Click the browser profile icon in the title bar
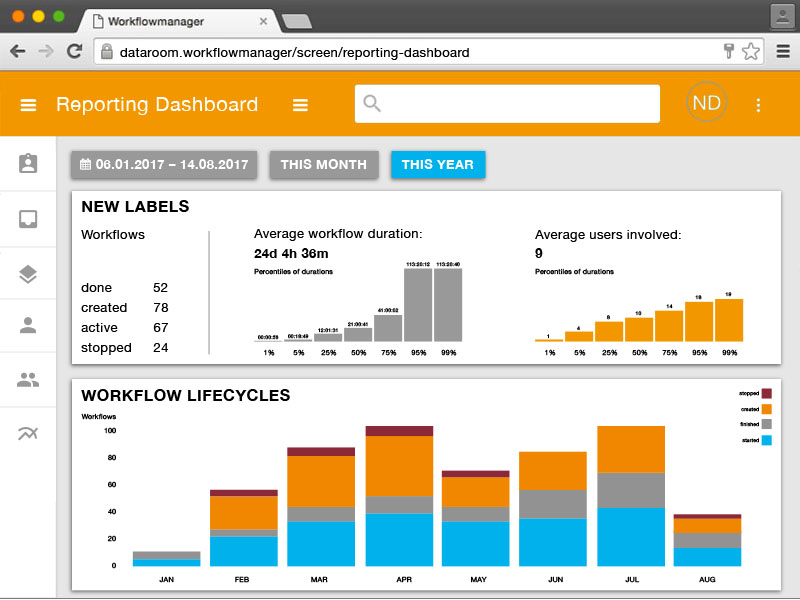 click(x=782, y=17)
